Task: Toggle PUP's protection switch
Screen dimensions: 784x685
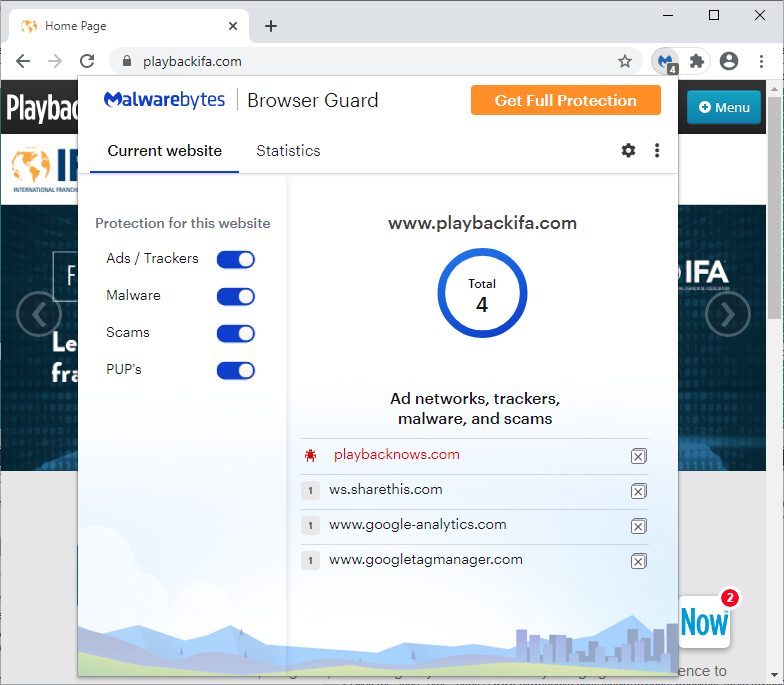Action: point(236,370)
